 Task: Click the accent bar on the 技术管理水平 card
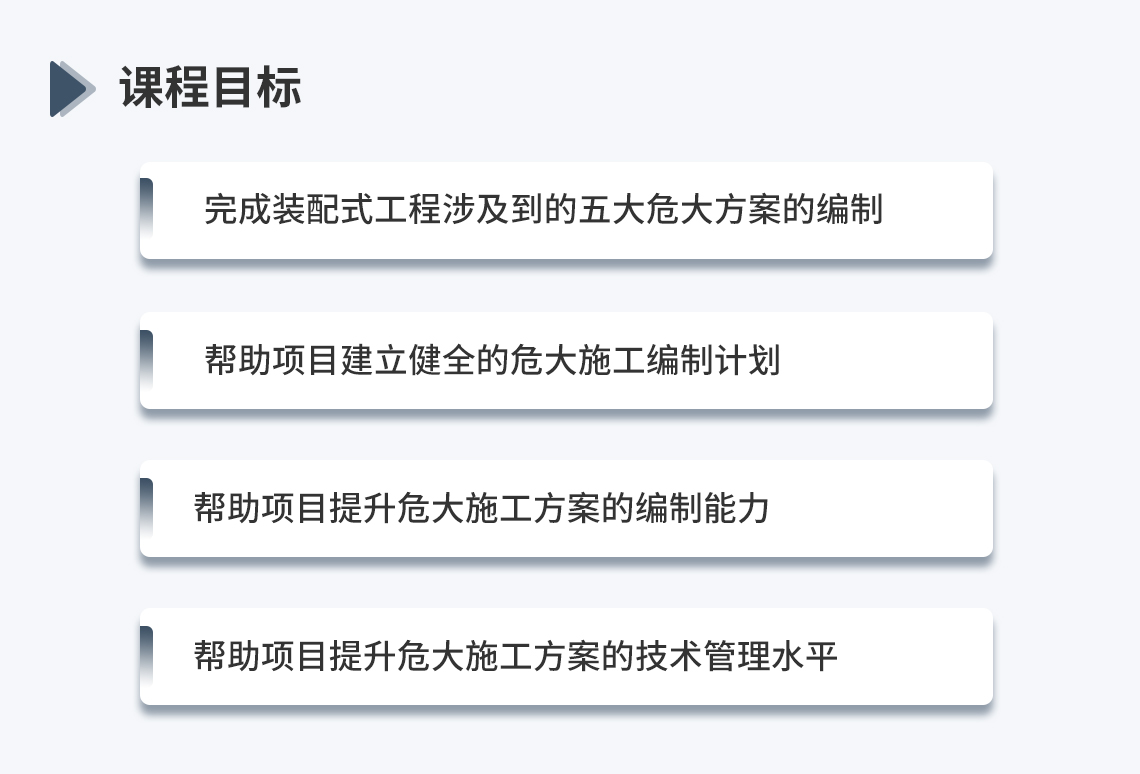point(147,656)
